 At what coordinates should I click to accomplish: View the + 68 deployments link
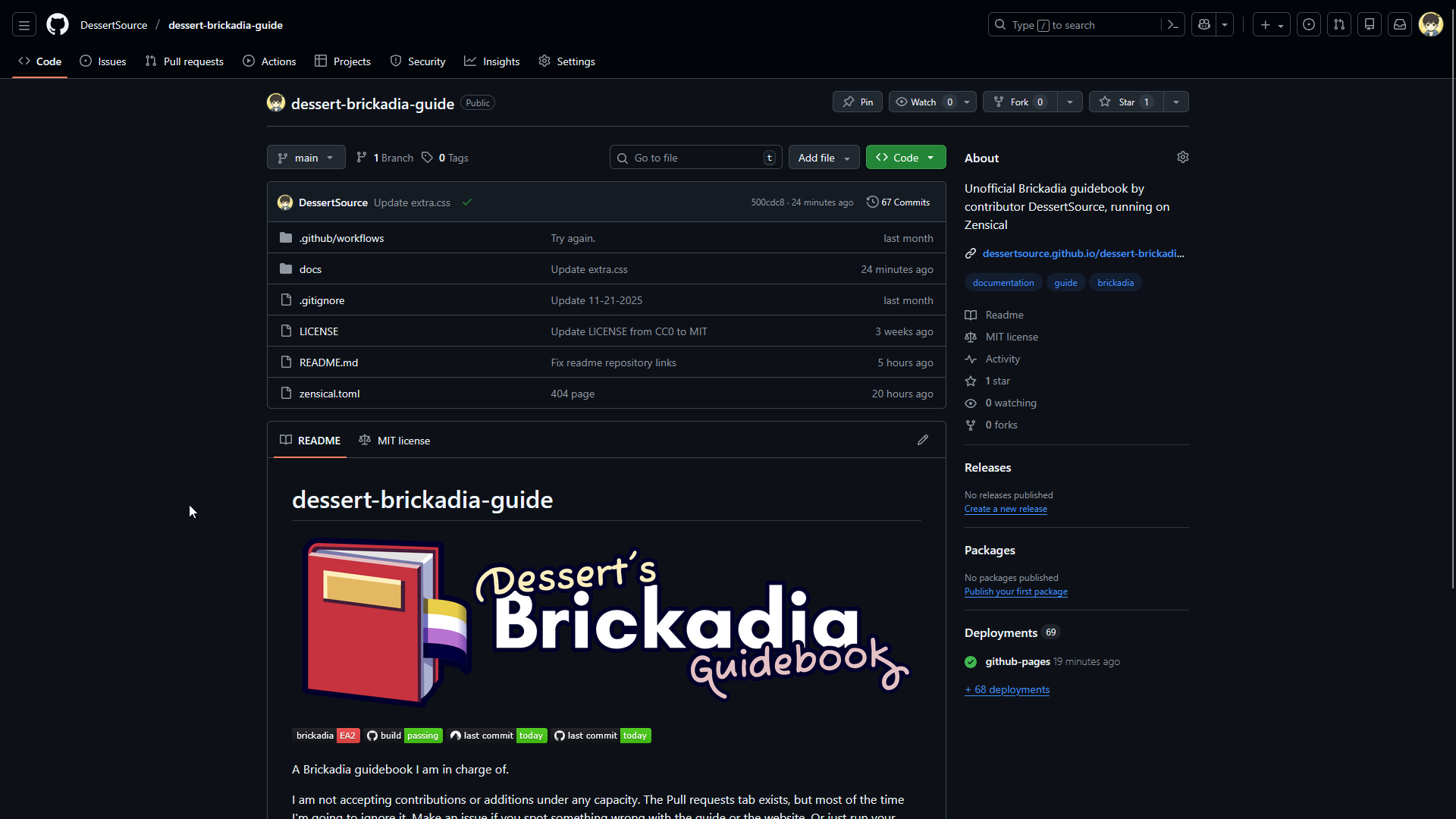pos(1006,689)
